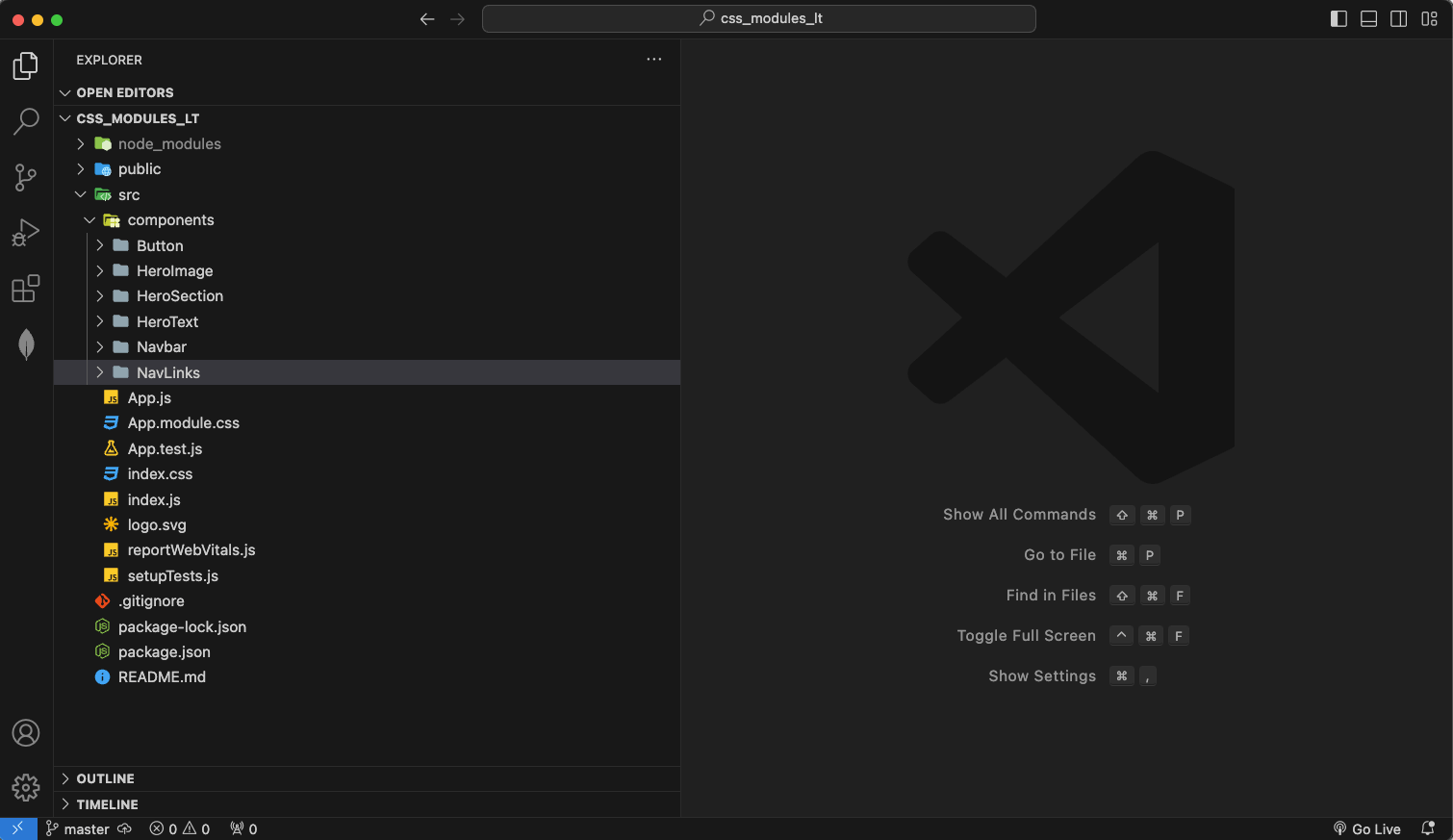This screenshot has width=1453, height=840.
Task: Click the remote window indicator in status bar
Action: (19, 828)
